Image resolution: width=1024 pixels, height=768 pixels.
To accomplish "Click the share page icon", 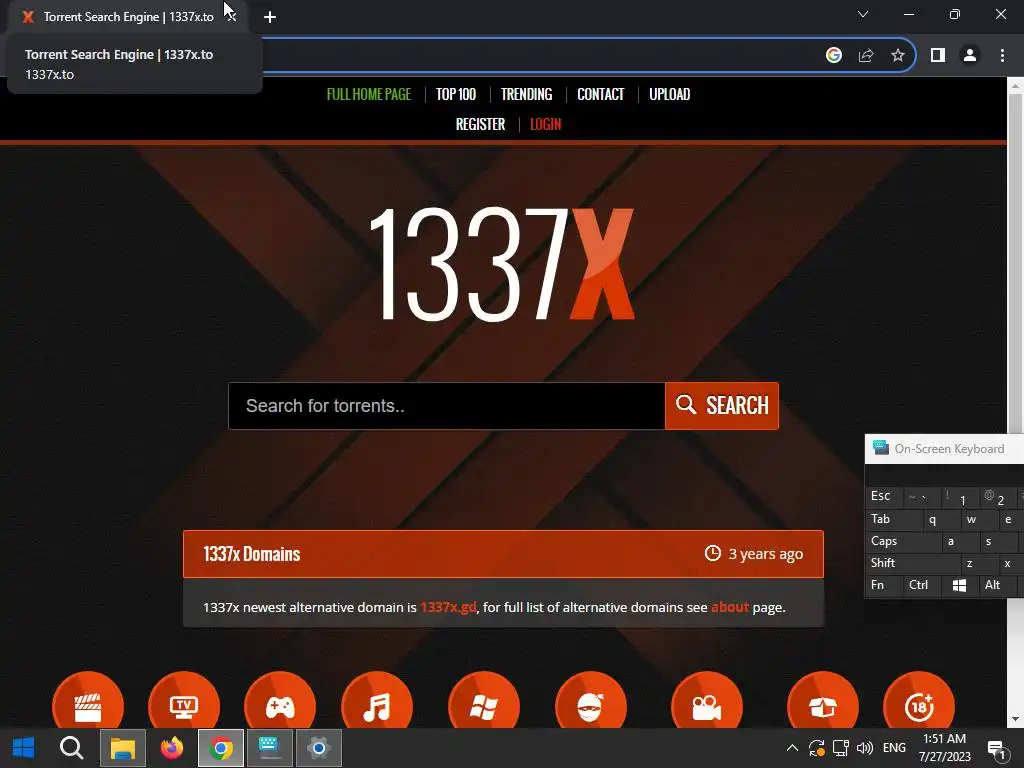I will (866, 56).
